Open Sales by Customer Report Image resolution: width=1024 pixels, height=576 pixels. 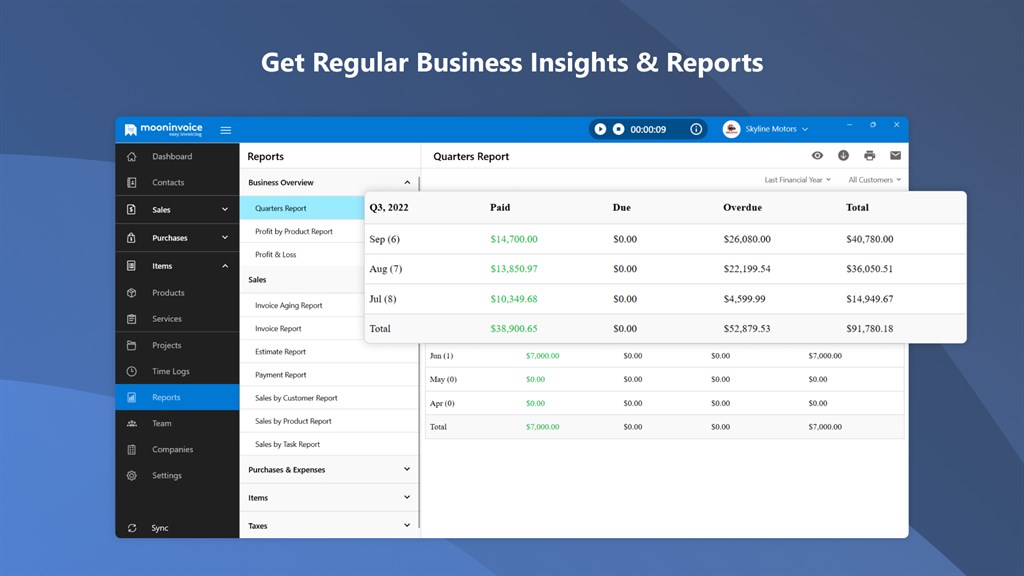point(329,398)
